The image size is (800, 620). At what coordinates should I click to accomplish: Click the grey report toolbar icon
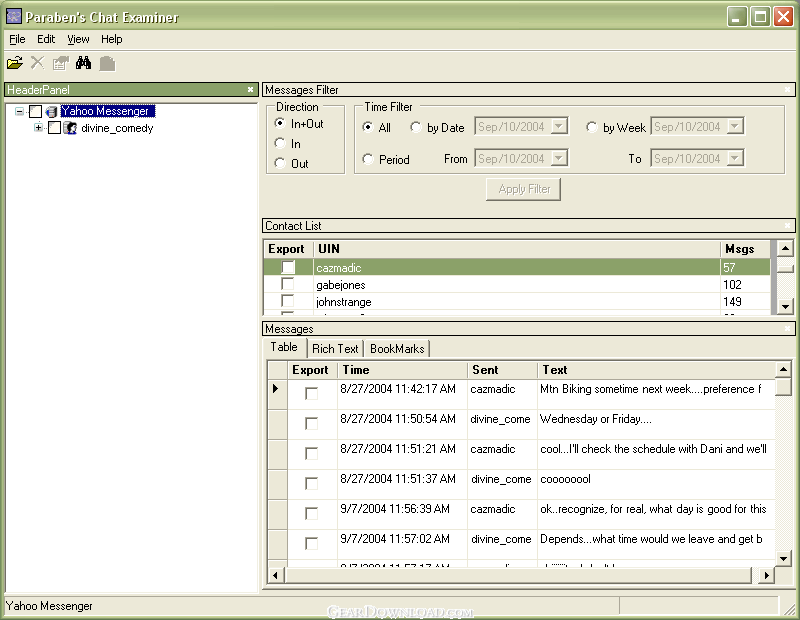tap(107, 63)
